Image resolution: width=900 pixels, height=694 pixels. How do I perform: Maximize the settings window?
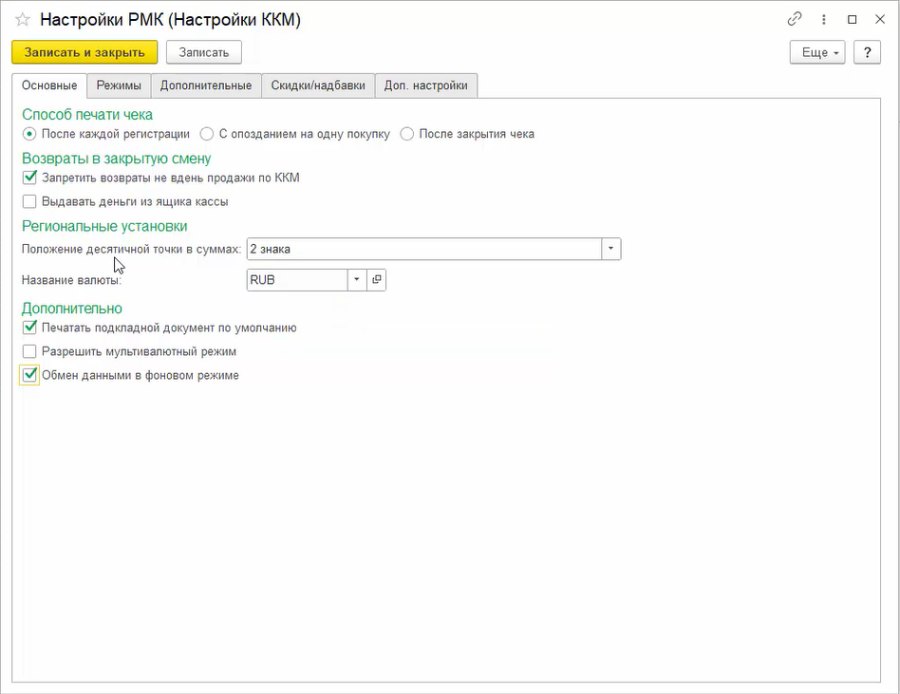pyautogui.click(x=852, y=20)
